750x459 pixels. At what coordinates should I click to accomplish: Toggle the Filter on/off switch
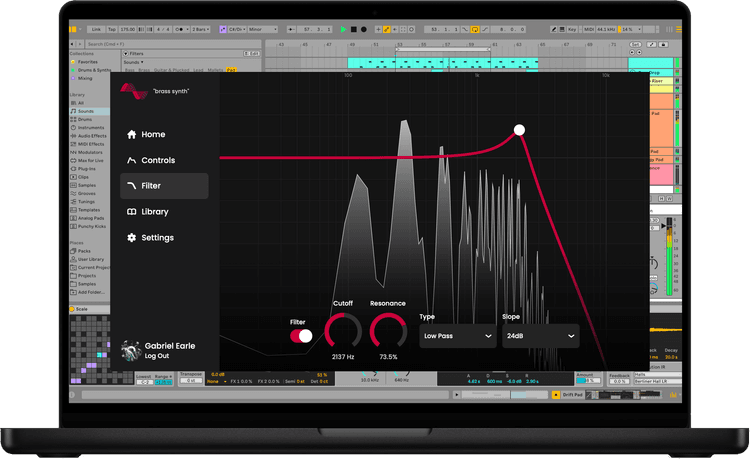click(301, 336)
